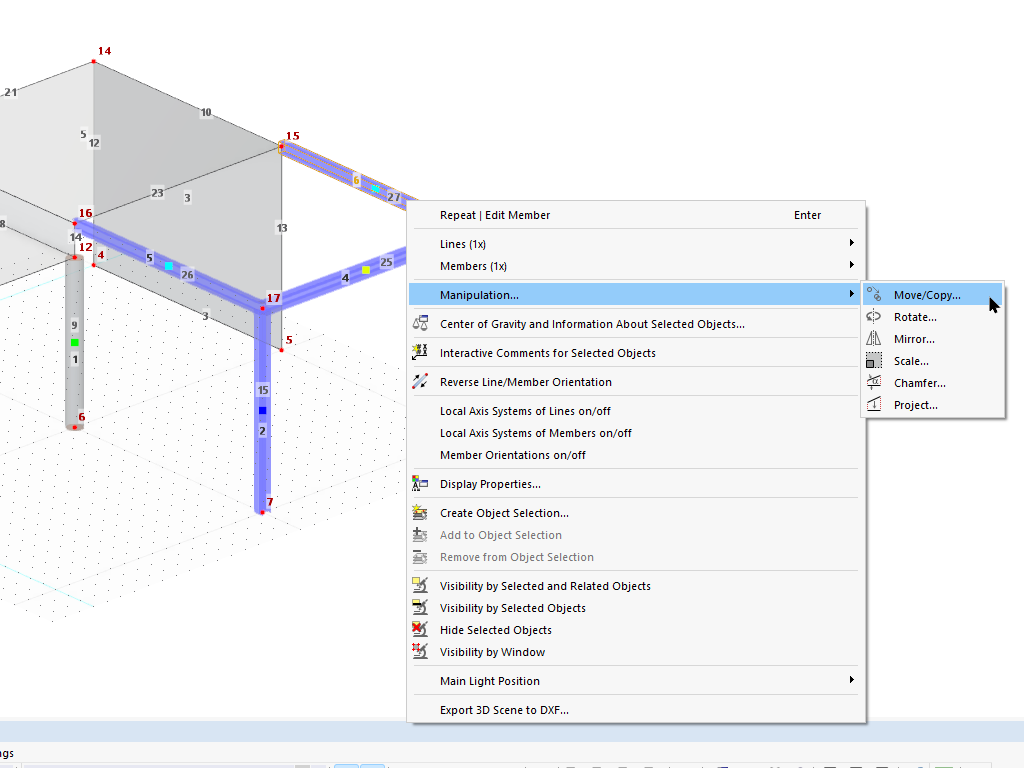Click the member label 26
This screenshot has width=1024, height=768.
coord(187,274)
